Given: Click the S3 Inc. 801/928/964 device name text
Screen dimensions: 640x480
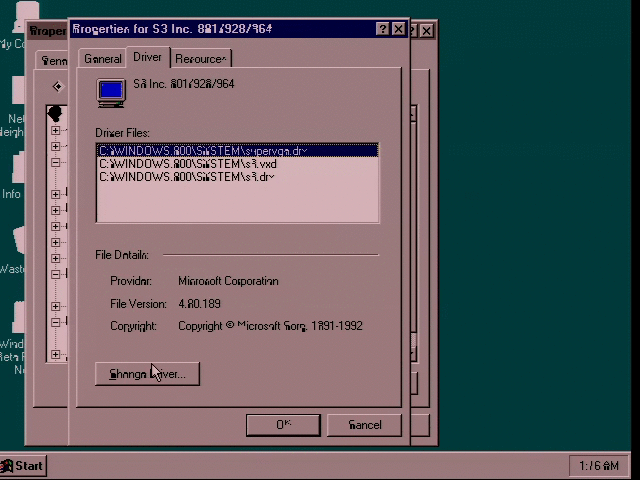Looking at the screenshot, I should [x=184, y=84].
